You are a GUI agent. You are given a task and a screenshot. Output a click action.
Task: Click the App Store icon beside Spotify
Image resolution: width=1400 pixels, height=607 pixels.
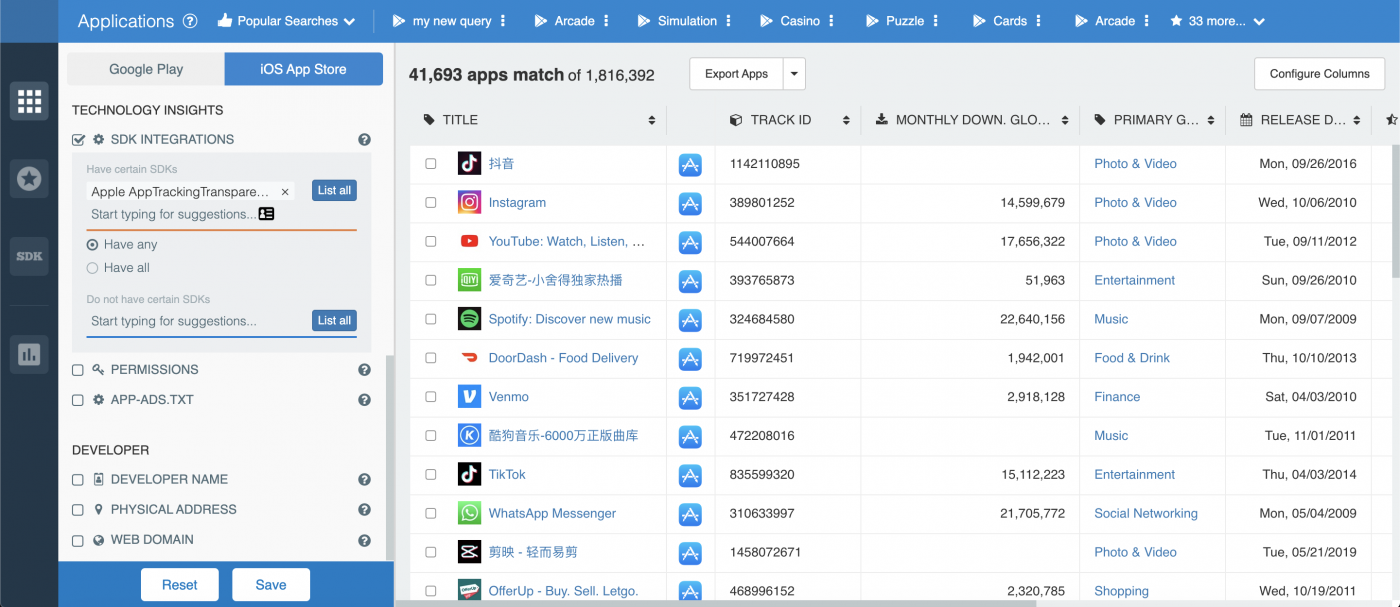click(x=690, y=319)
